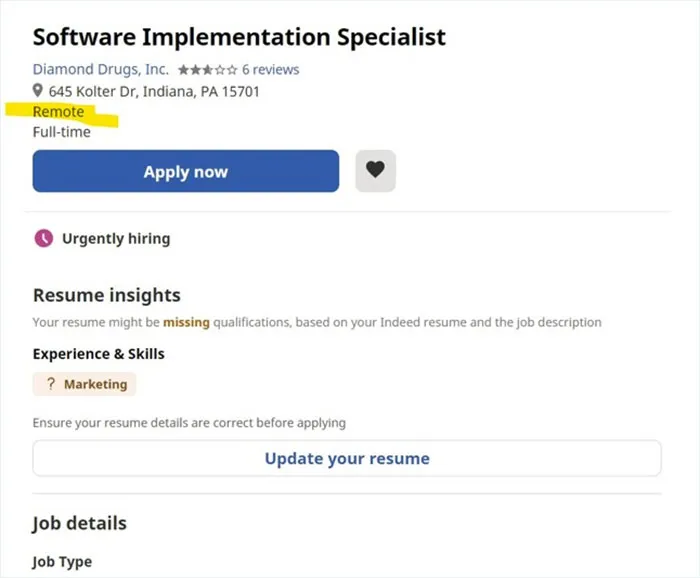
Task: Click the Update your resume button
Action: 347,458
